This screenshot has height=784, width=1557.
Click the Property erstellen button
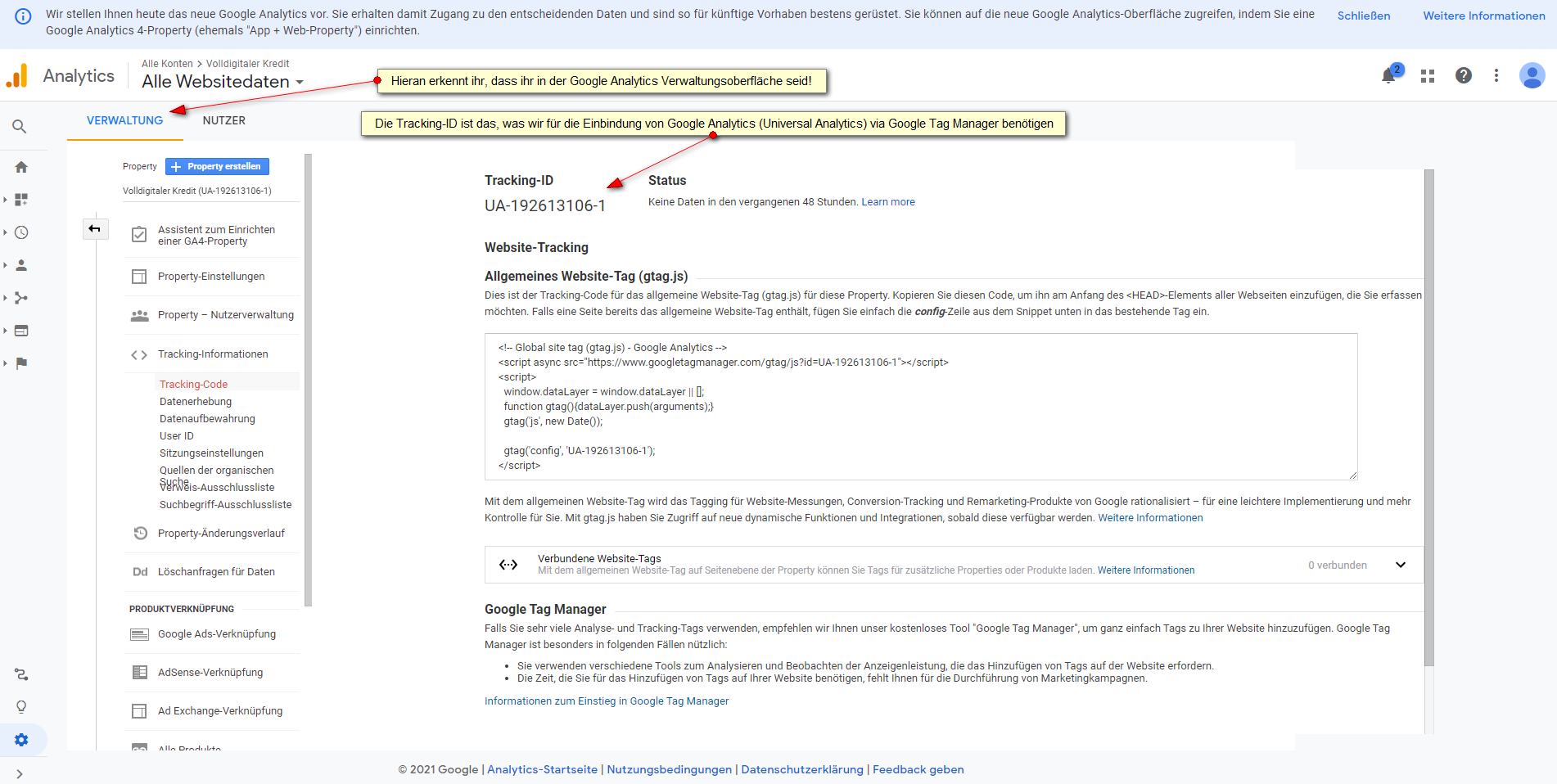[217, 166]
